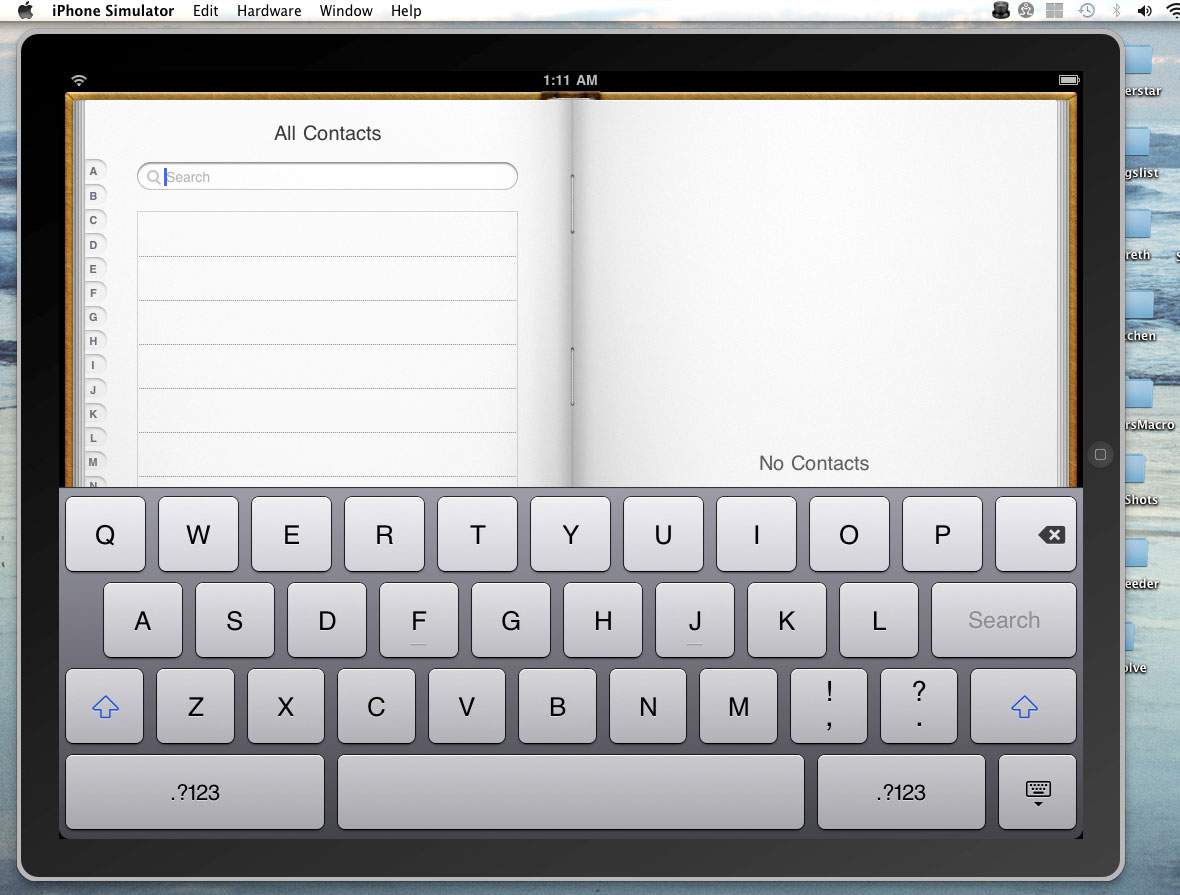Tap the W key

point(198,534)
